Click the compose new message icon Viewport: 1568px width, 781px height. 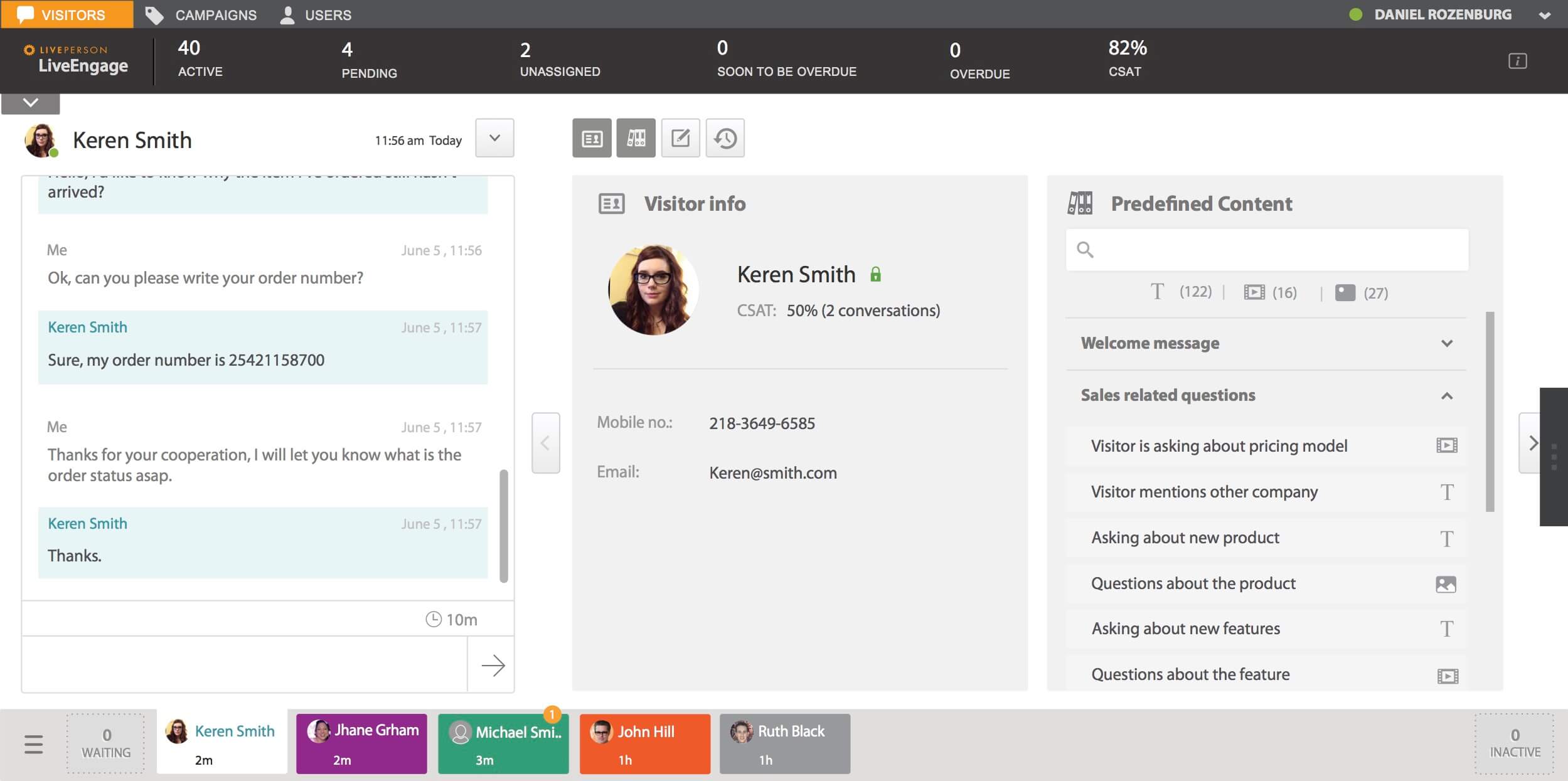point(679,138)
